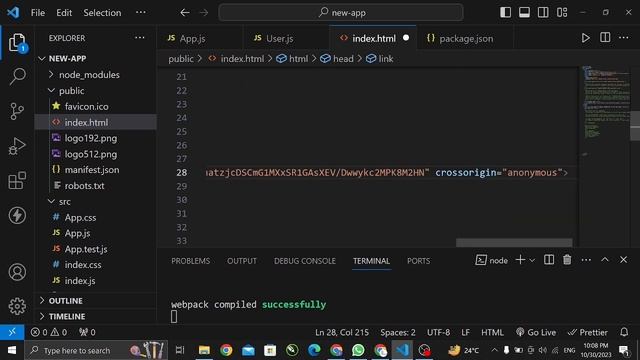The width and height of the screenshot is (640, 360).
Task: Open the Accounts menu icon
Action: [x=17, y=272]
